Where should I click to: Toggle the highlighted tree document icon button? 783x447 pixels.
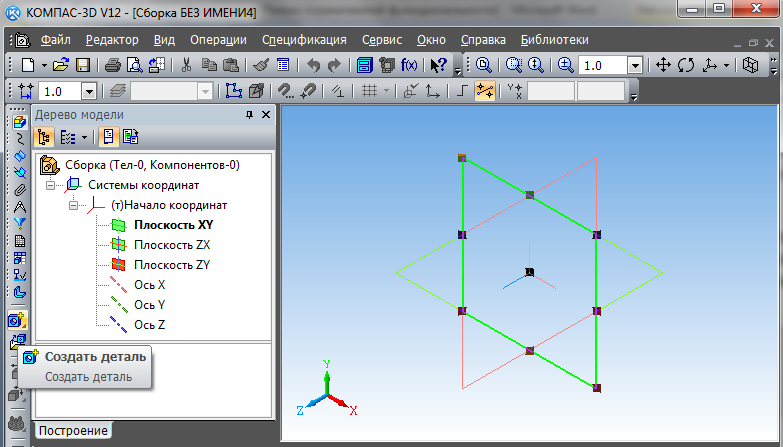[x=108, y=137]
